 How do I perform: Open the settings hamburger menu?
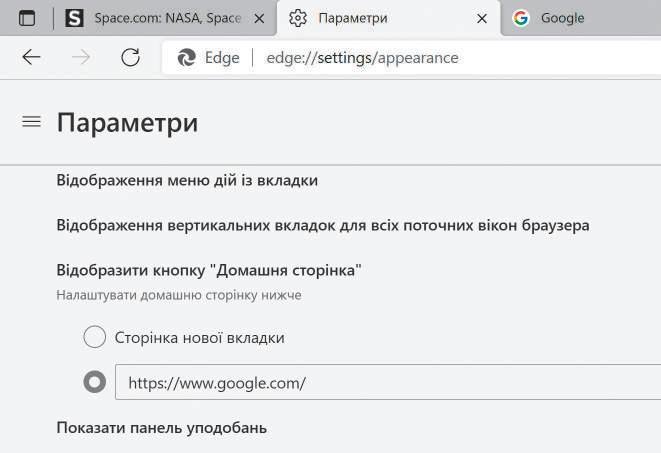(x=31, y=122)
